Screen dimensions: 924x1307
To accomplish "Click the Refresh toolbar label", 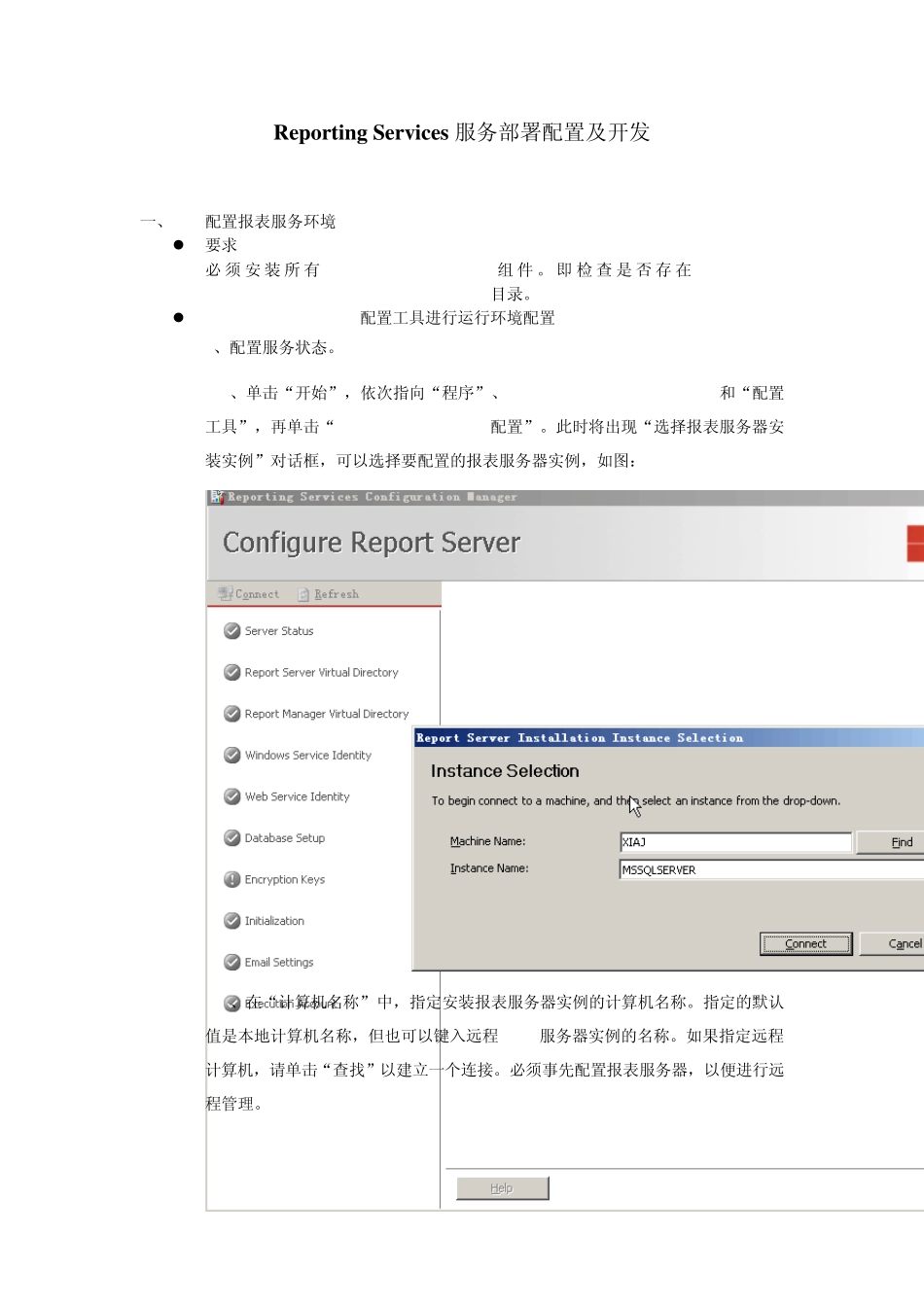I will (337, 594).
